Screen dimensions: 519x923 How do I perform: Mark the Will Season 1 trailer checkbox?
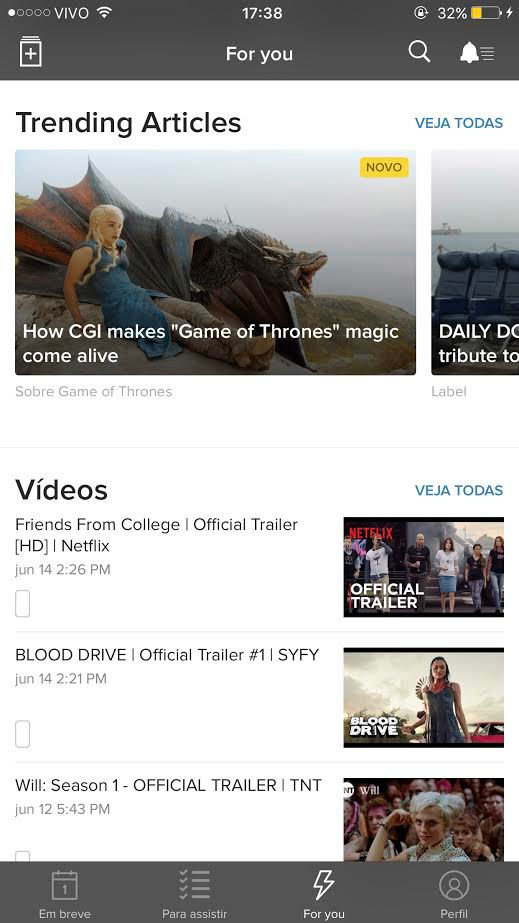click(22, 856)
